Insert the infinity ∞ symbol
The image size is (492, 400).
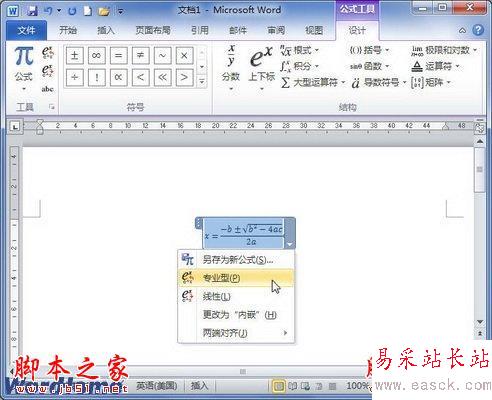click(97, 55)
